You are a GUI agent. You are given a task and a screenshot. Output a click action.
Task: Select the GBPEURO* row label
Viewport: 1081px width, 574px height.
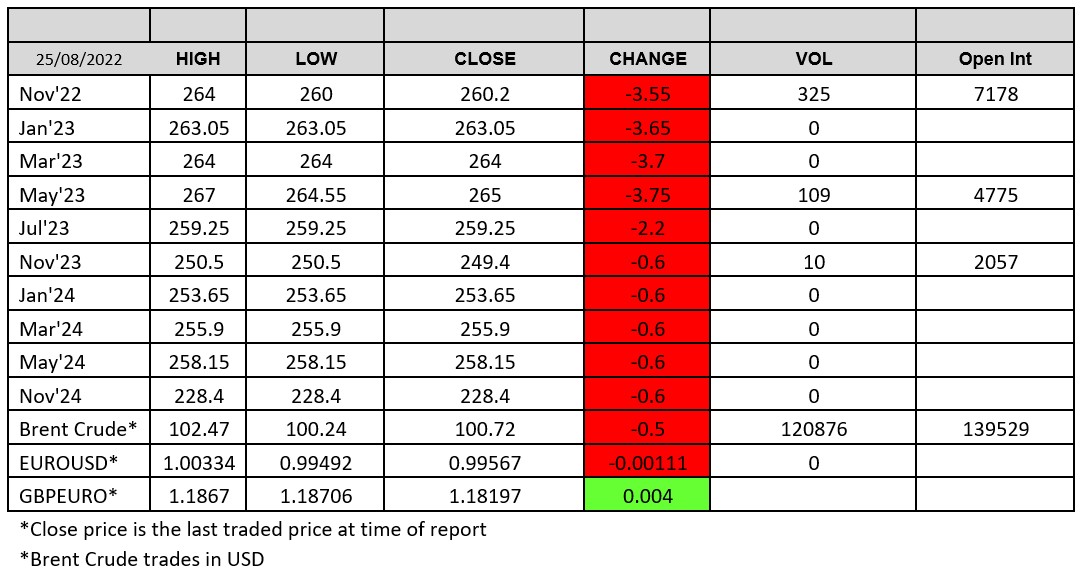pyautogui.click(x=68, y=496)
